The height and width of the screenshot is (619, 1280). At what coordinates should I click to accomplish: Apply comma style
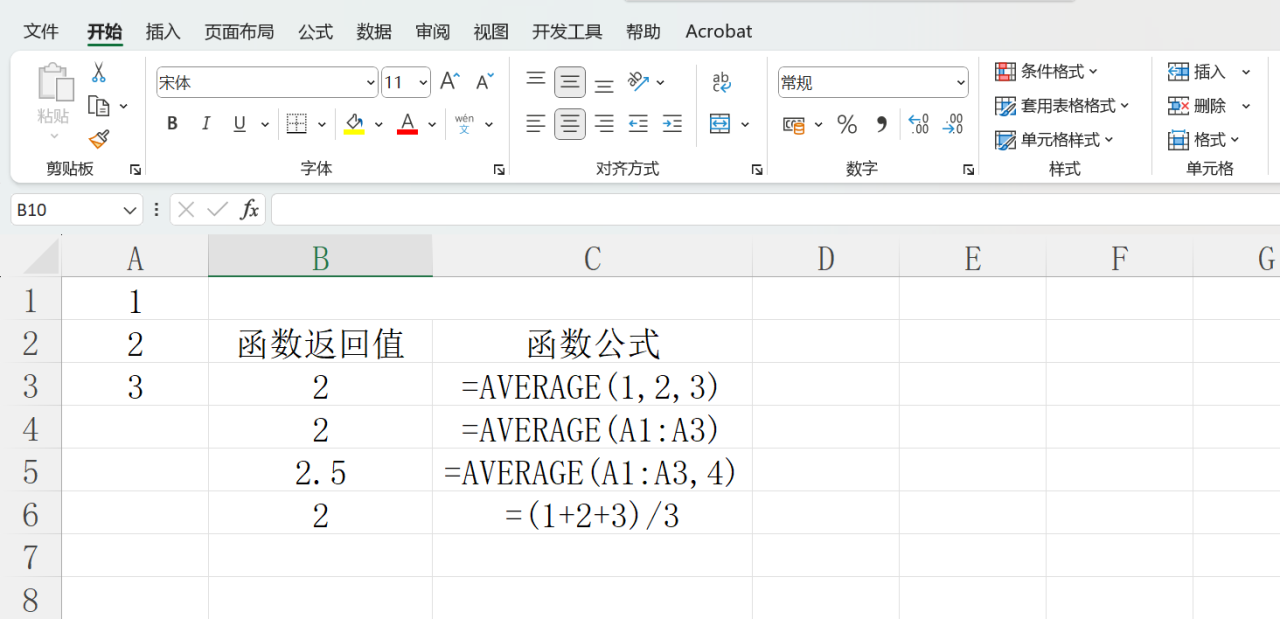(881, 125)
